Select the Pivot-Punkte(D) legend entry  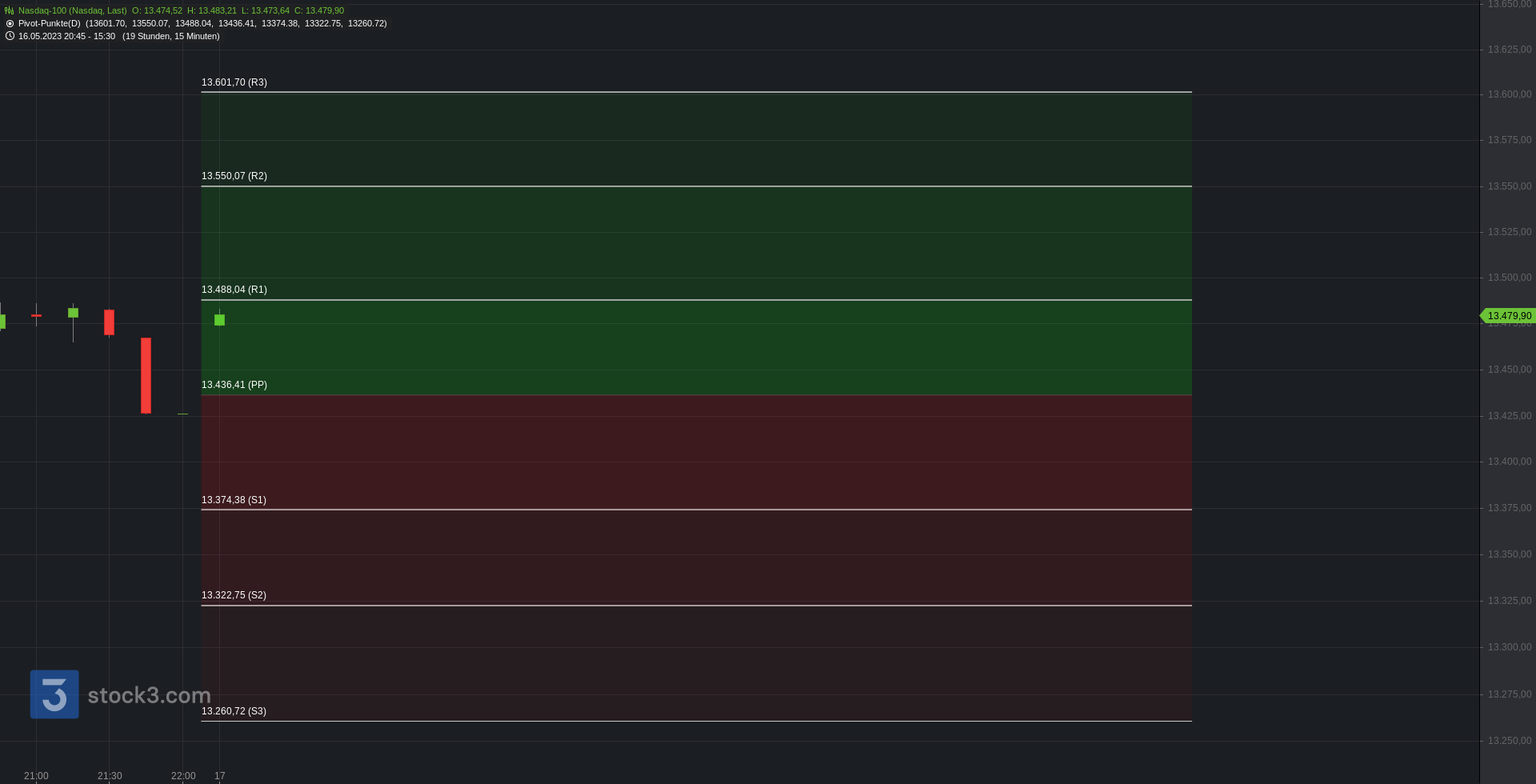click(50, 23)
